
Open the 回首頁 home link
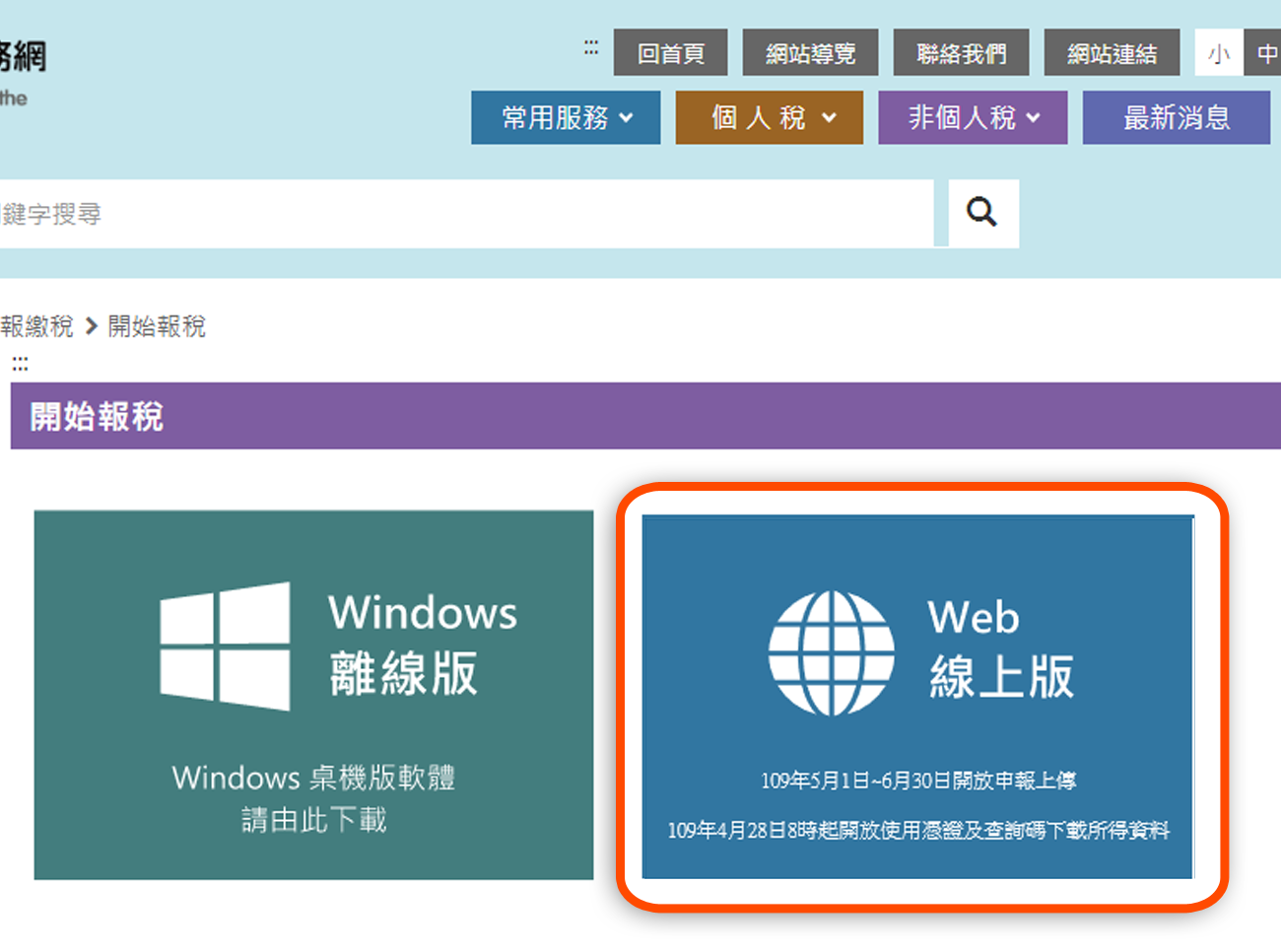[x=671, y=53]
